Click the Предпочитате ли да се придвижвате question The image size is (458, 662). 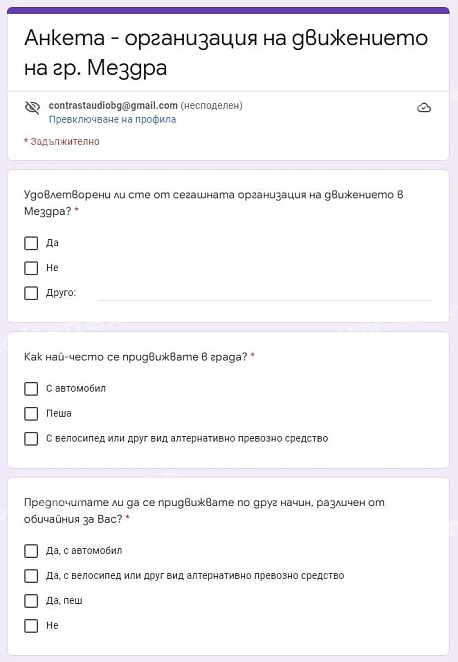pos(204,511)
